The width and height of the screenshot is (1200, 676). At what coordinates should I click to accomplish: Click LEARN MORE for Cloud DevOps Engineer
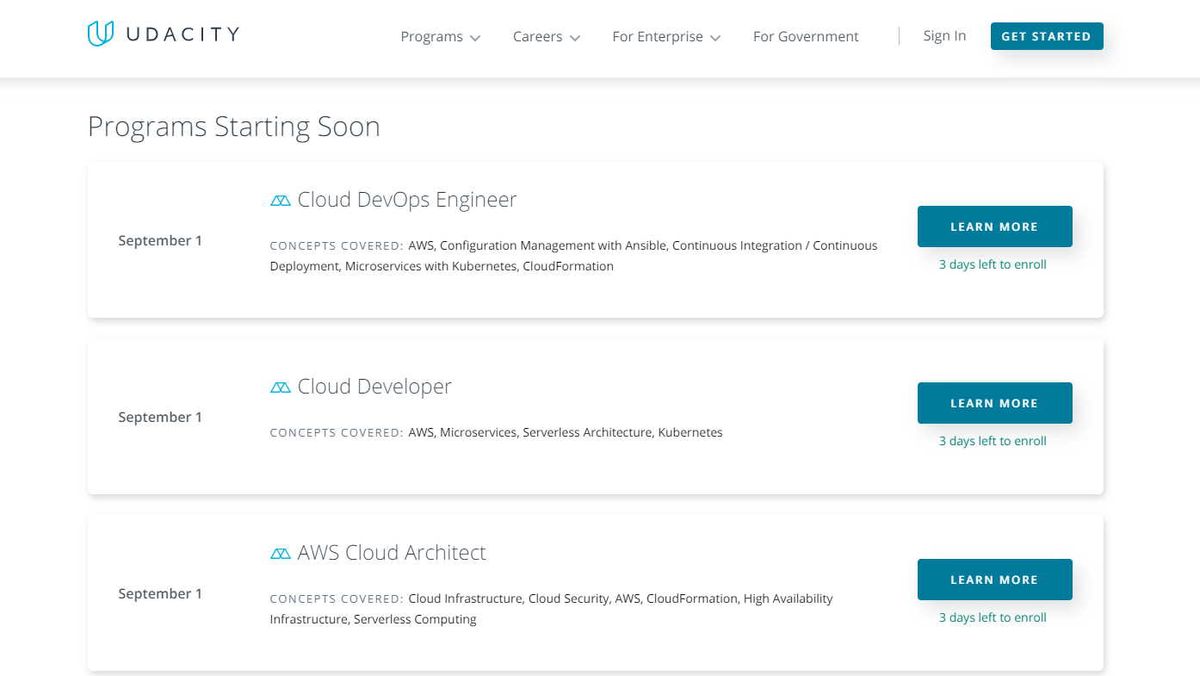coord(994,226)
